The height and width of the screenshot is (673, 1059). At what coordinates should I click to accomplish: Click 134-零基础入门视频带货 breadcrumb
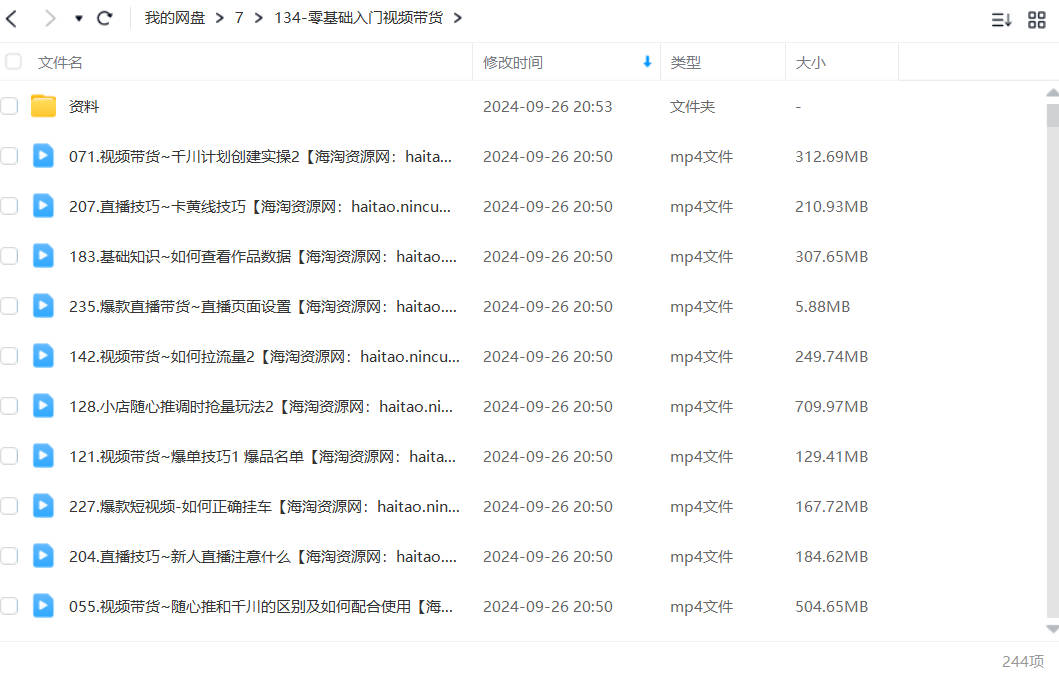pyautogui.click(x=359, y=18)
